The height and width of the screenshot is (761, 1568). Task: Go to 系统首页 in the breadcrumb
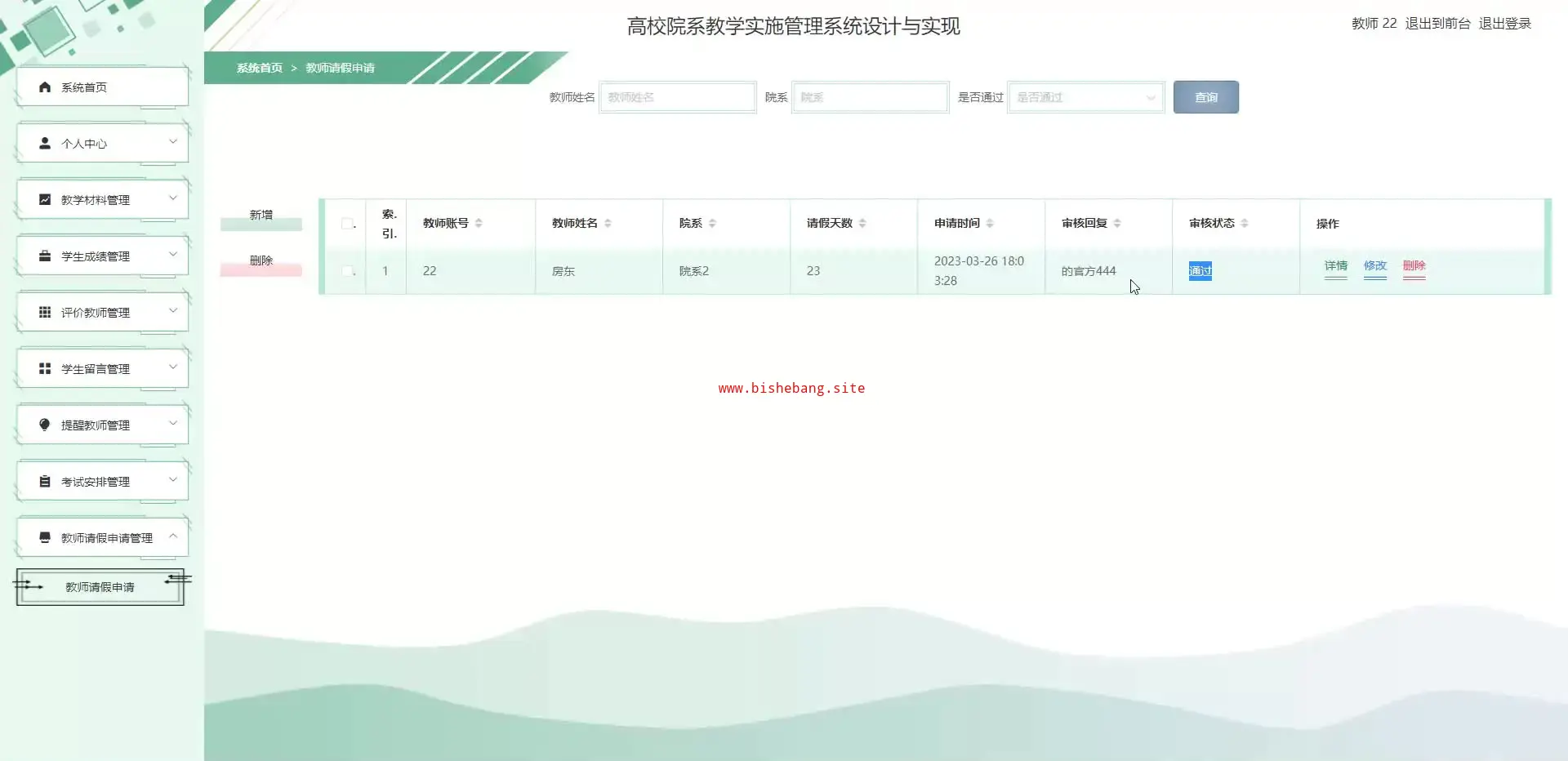[259, 68]
